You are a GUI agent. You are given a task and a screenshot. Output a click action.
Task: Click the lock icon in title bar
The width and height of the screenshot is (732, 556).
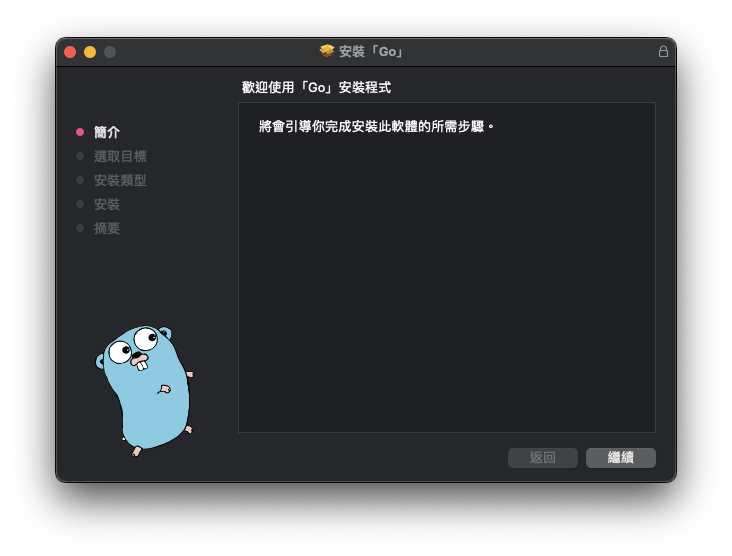(x=663, y=51)
